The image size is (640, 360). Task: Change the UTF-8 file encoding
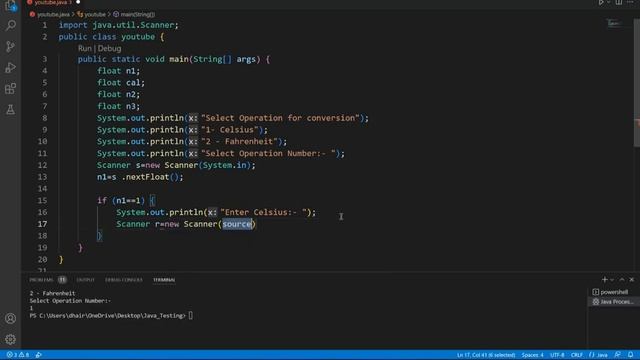coord(557,355)
